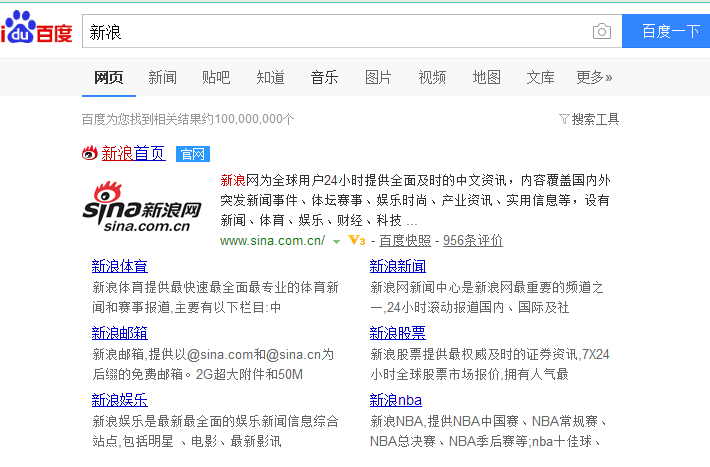
Task: Click result count text 百度为您找到相关结果约100,000,000个
Action: click(188, 119)
